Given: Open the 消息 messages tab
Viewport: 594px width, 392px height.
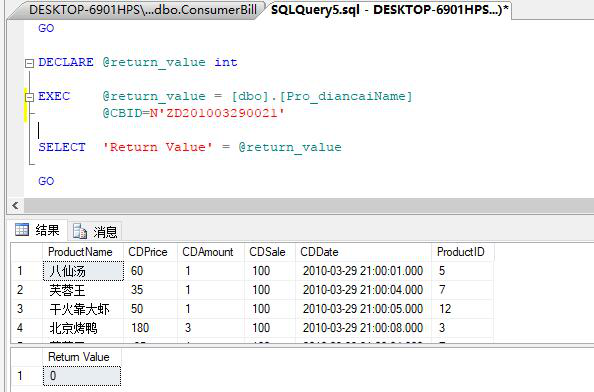Looking at the screenshot, I should point(95,231).
